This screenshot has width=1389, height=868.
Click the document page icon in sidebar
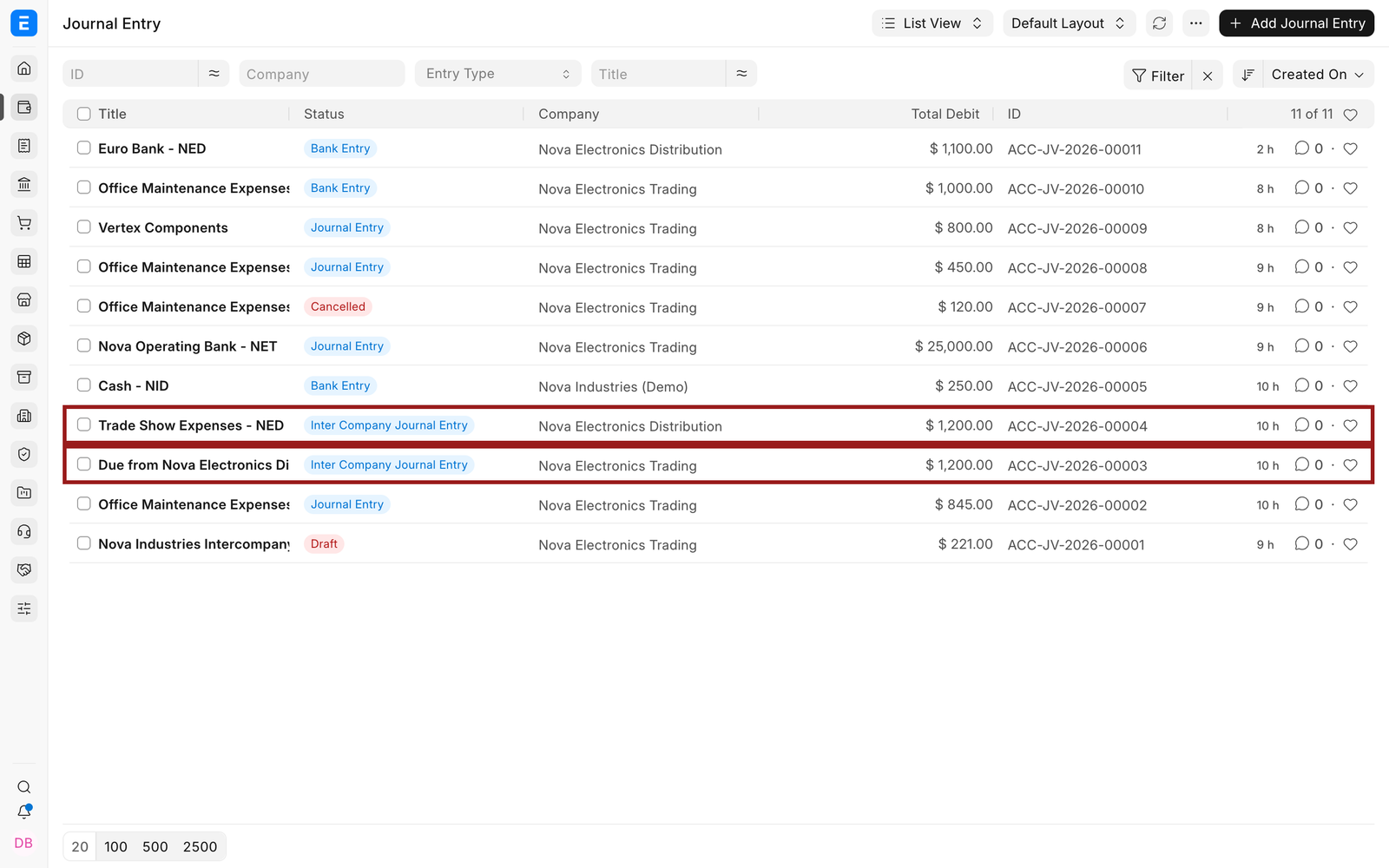pyautogui.click(x=24, y=146)
